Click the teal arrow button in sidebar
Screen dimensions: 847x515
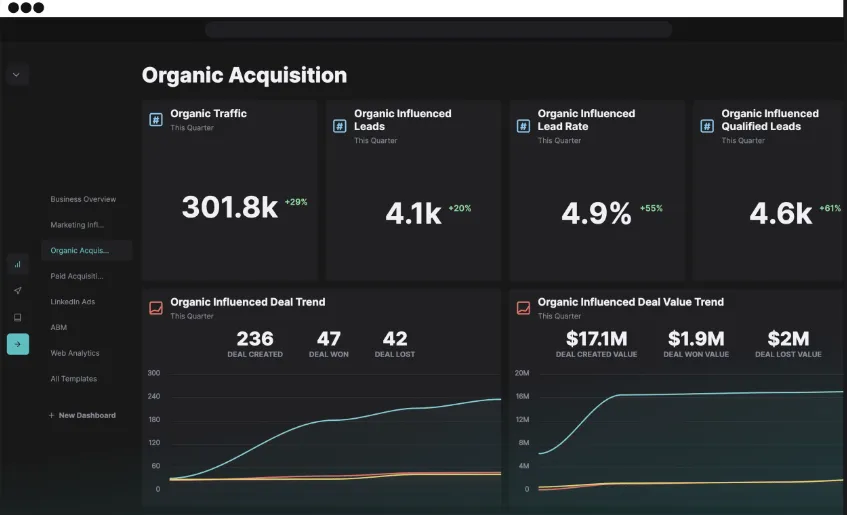pyautogui.click(x=18, y=344)
